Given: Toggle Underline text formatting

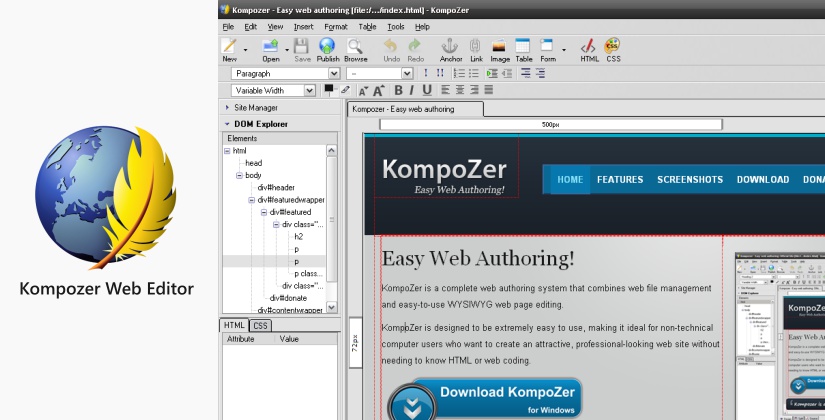Looking at the screenshot, I should coord(427,91).
